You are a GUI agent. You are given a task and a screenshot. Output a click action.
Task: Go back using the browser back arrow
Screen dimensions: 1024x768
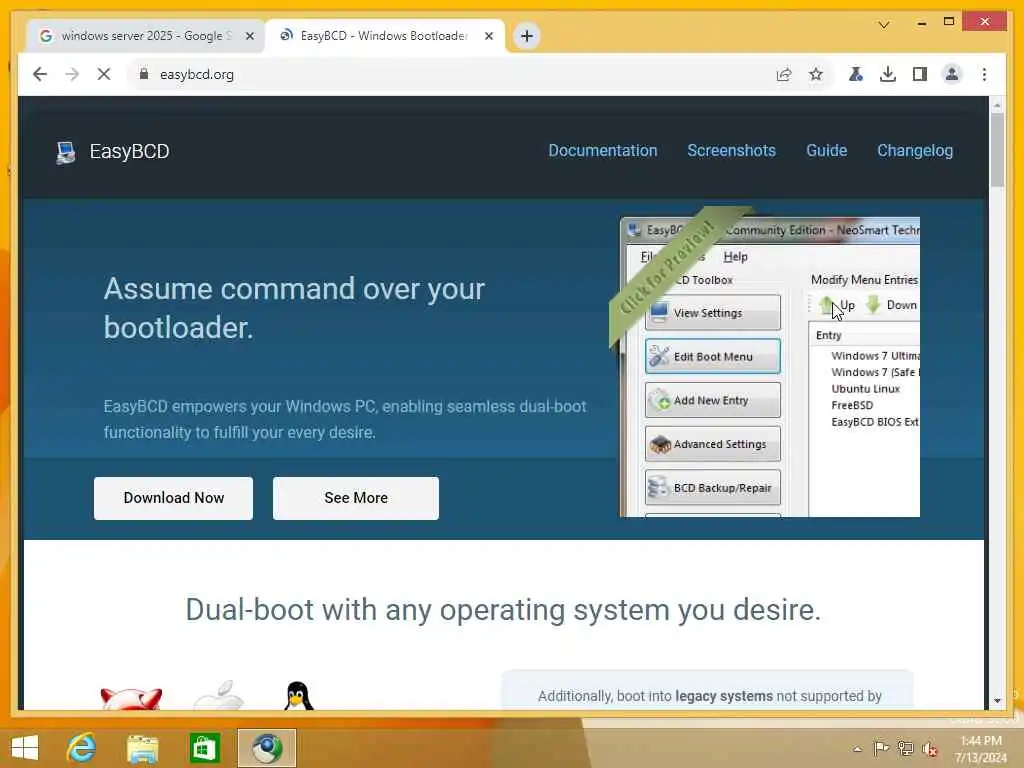coord(40,74)
